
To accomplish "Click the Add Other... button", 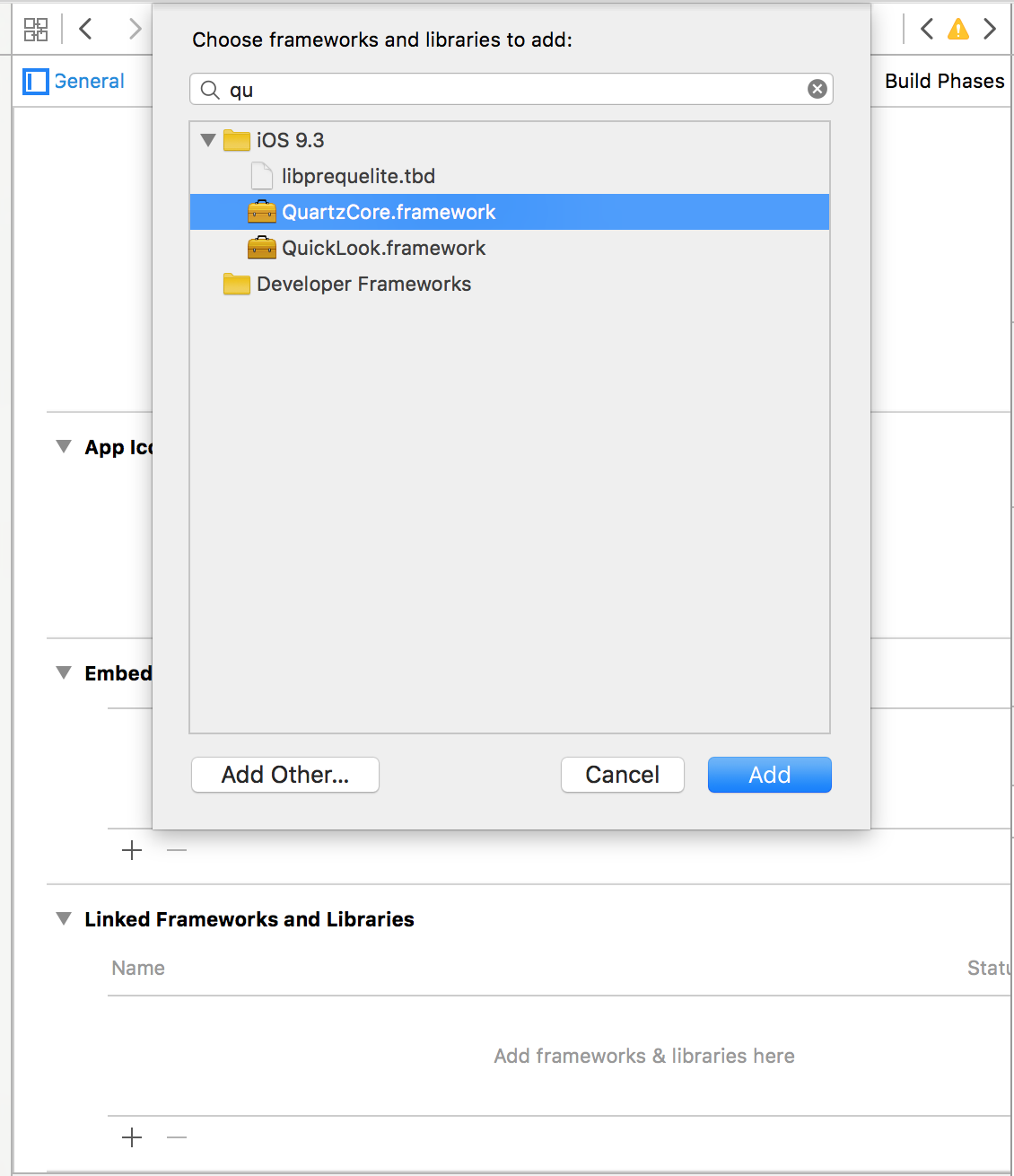I will (285, 775).
